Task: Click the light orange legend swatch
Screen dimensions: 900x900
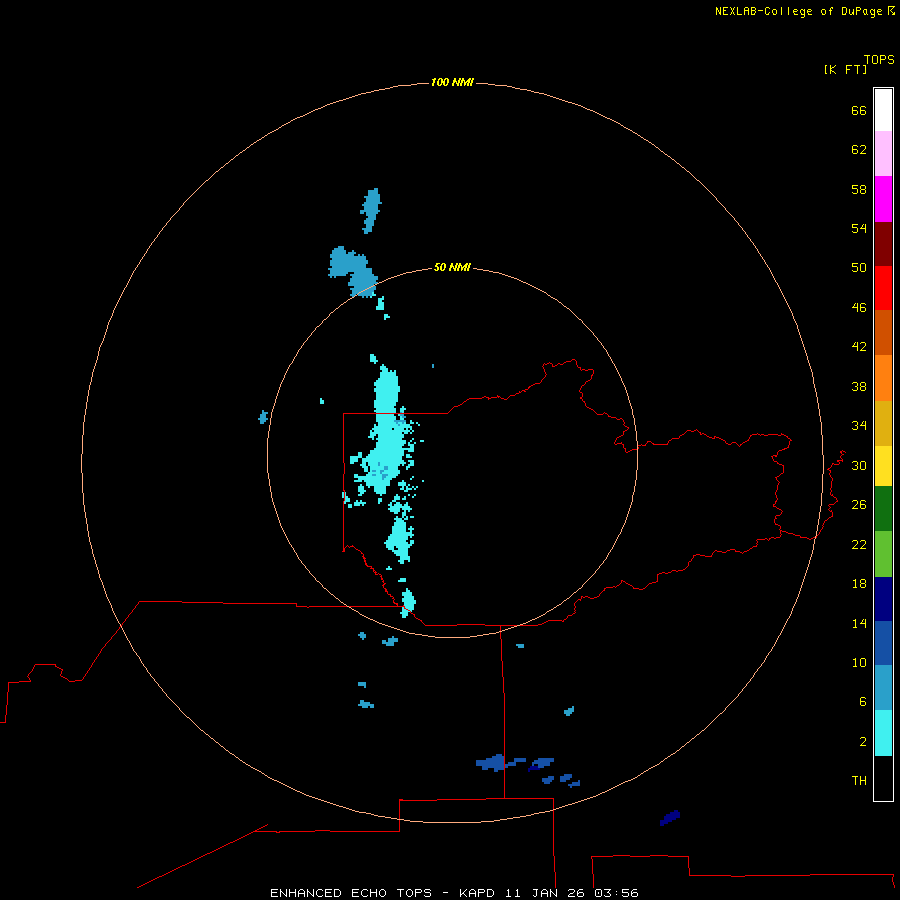Action: (x=883, y=378)
